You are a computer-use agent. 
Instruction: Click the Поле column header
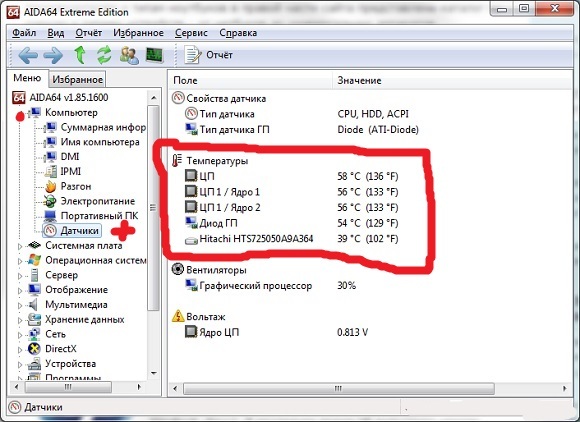251,80
